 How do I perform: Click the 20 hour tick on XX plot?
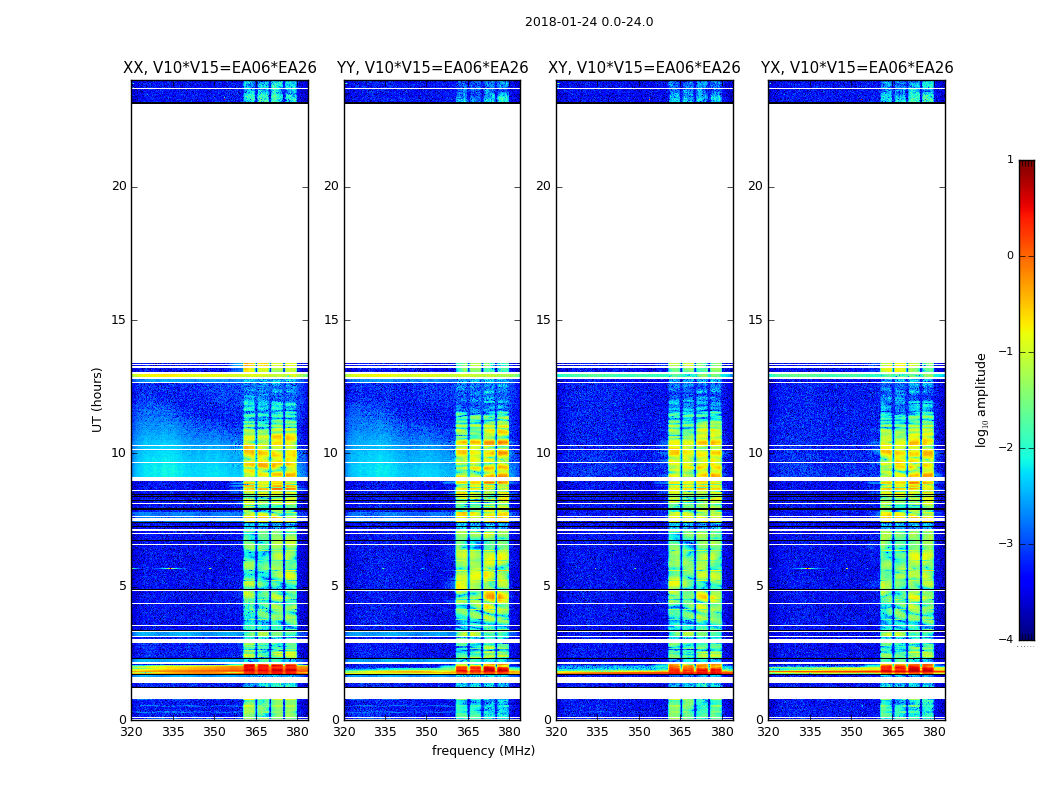click(119, 186)
